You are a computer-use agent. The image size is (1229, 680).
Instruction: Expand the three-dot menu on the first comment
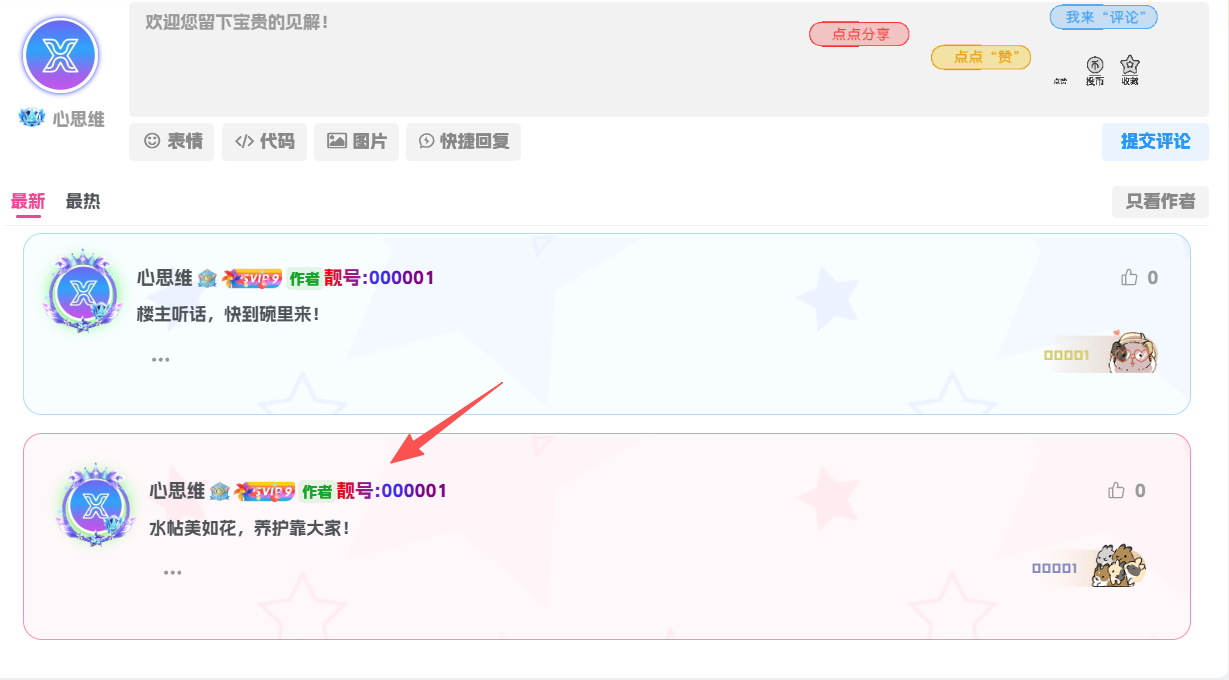click(x=160, y=359)
